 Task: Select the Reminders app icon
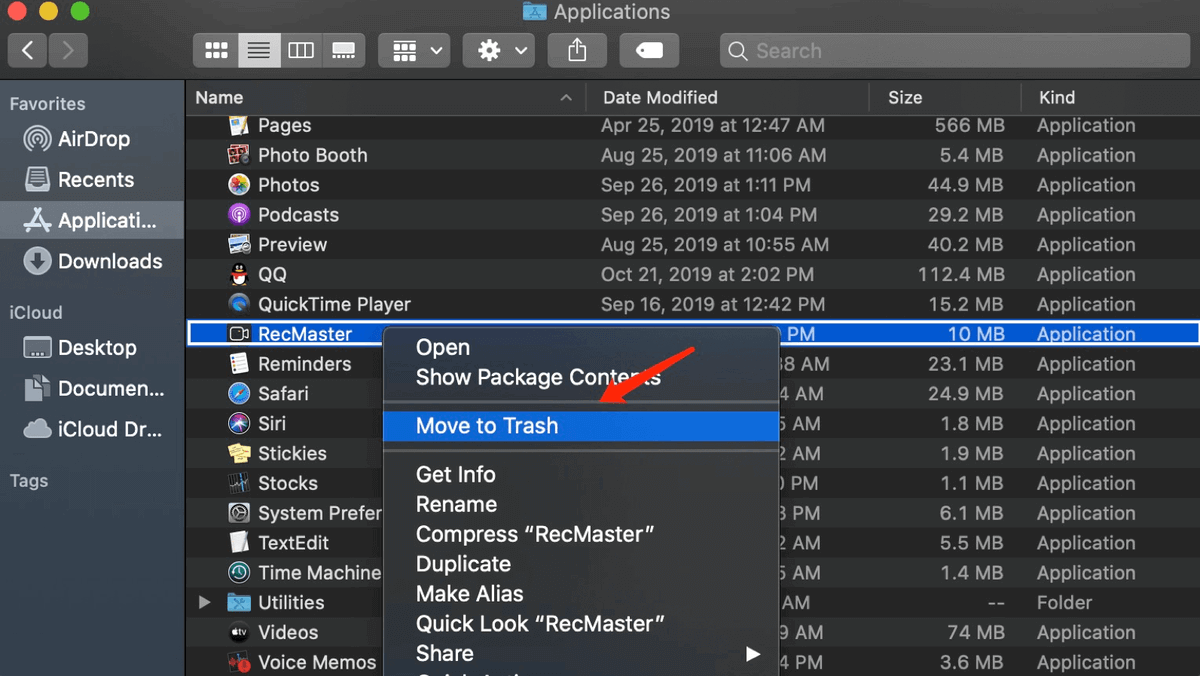pos(238,364)
